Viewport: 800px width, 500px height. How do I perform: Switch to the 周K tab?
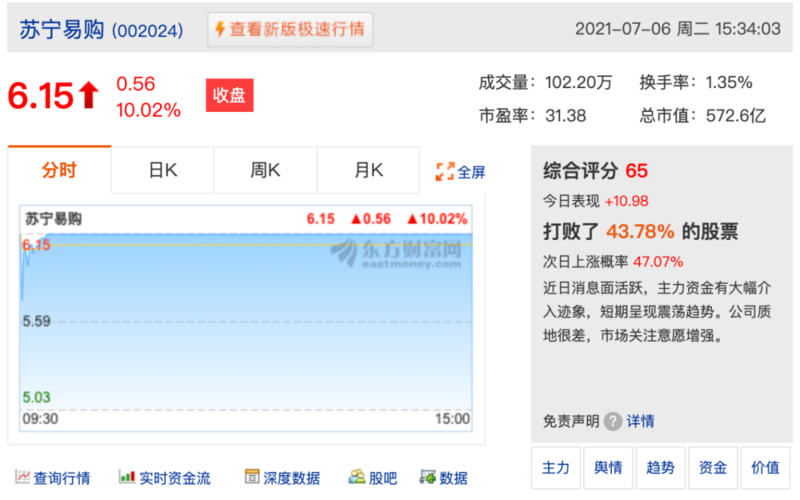tap(265, 170)
